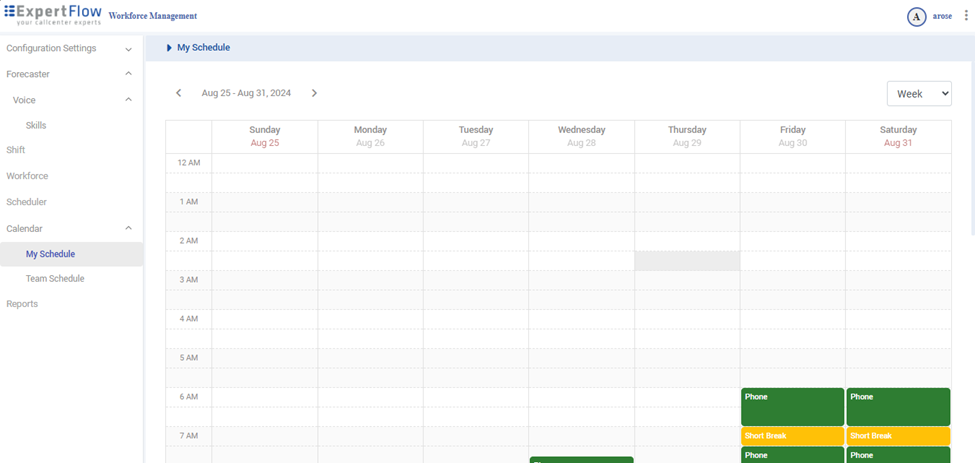Screen dimensions: 975x463
Task: Collapse My Schedule header triangle
Action: click(x=169, y=47)
